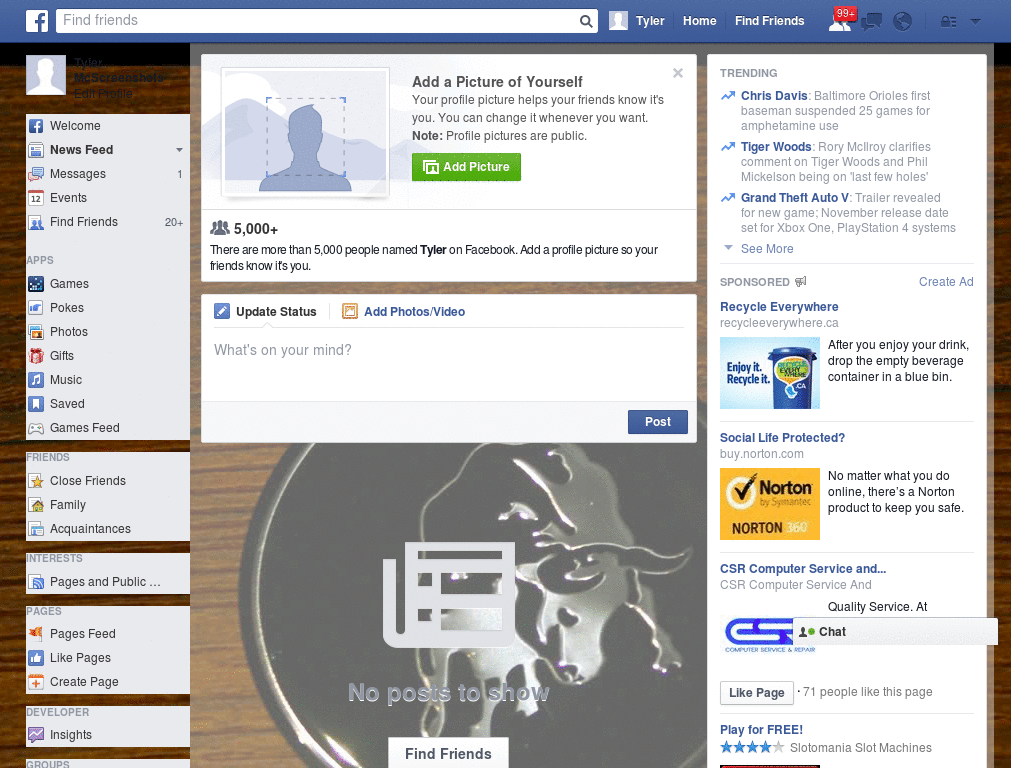Click the profile picture placeholder thumbnail
The image size is (1024, 768).
(x=46, y=75)
